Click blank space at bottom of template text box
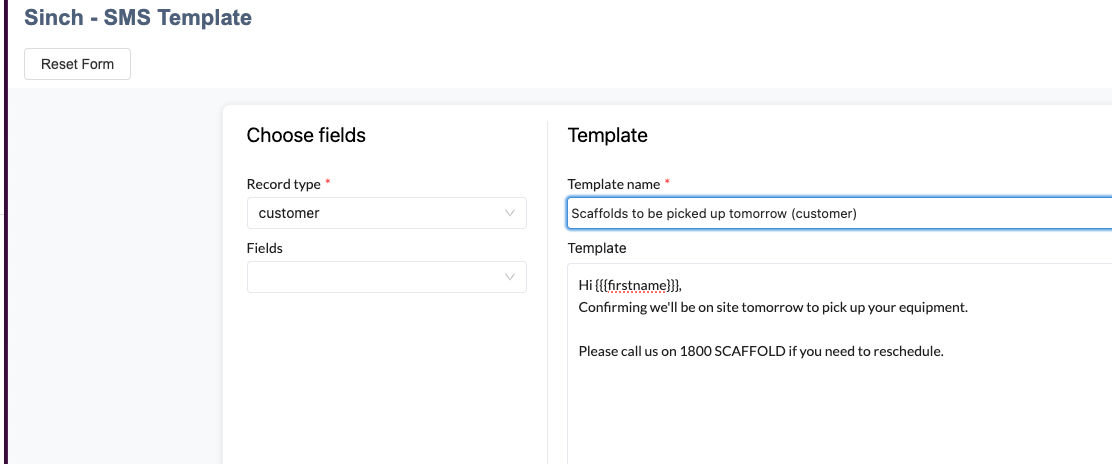This screenshot has width=1112, height=464. coord(840,419)
